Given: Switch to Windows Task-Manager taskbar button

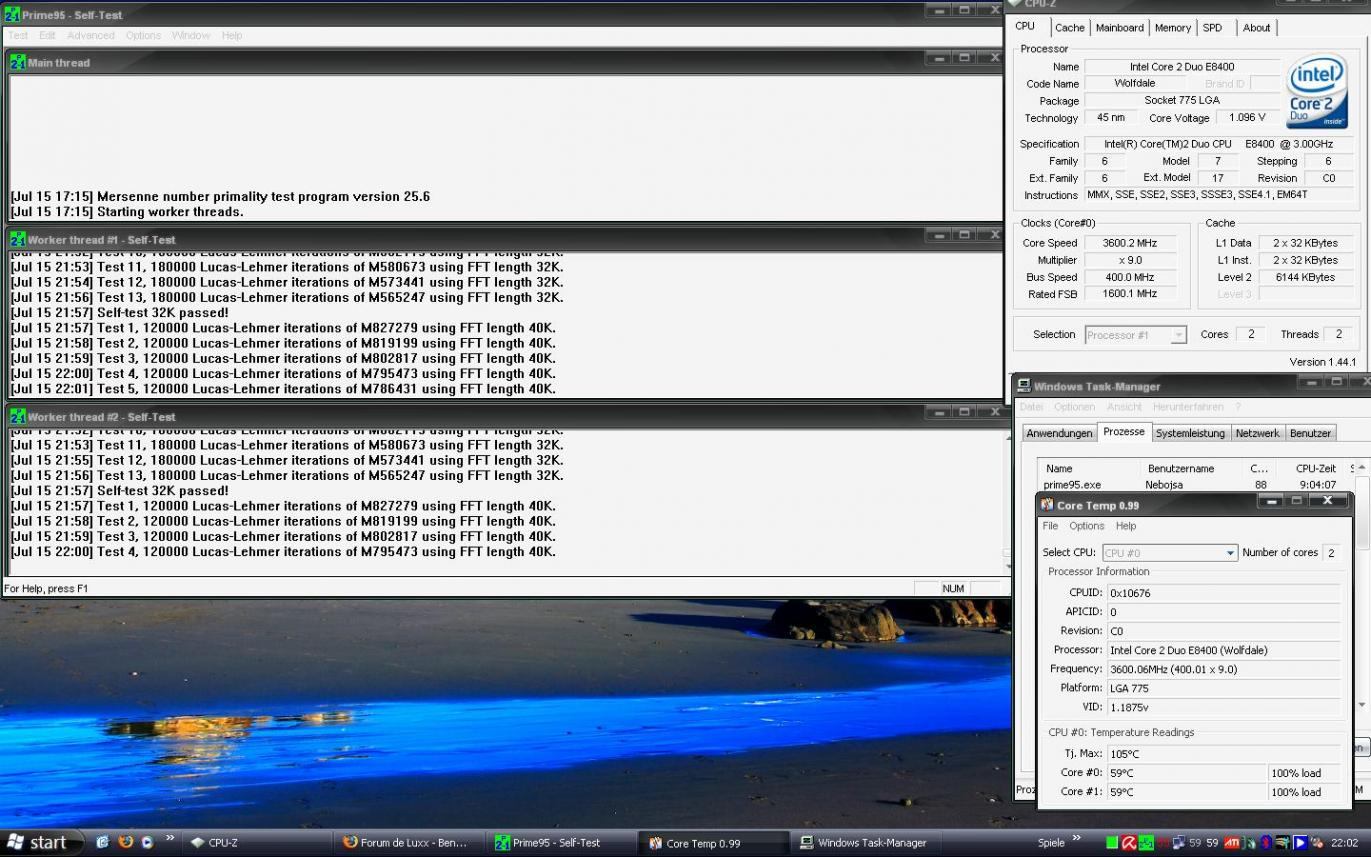Looking at the screenshot, I should 866,842.
